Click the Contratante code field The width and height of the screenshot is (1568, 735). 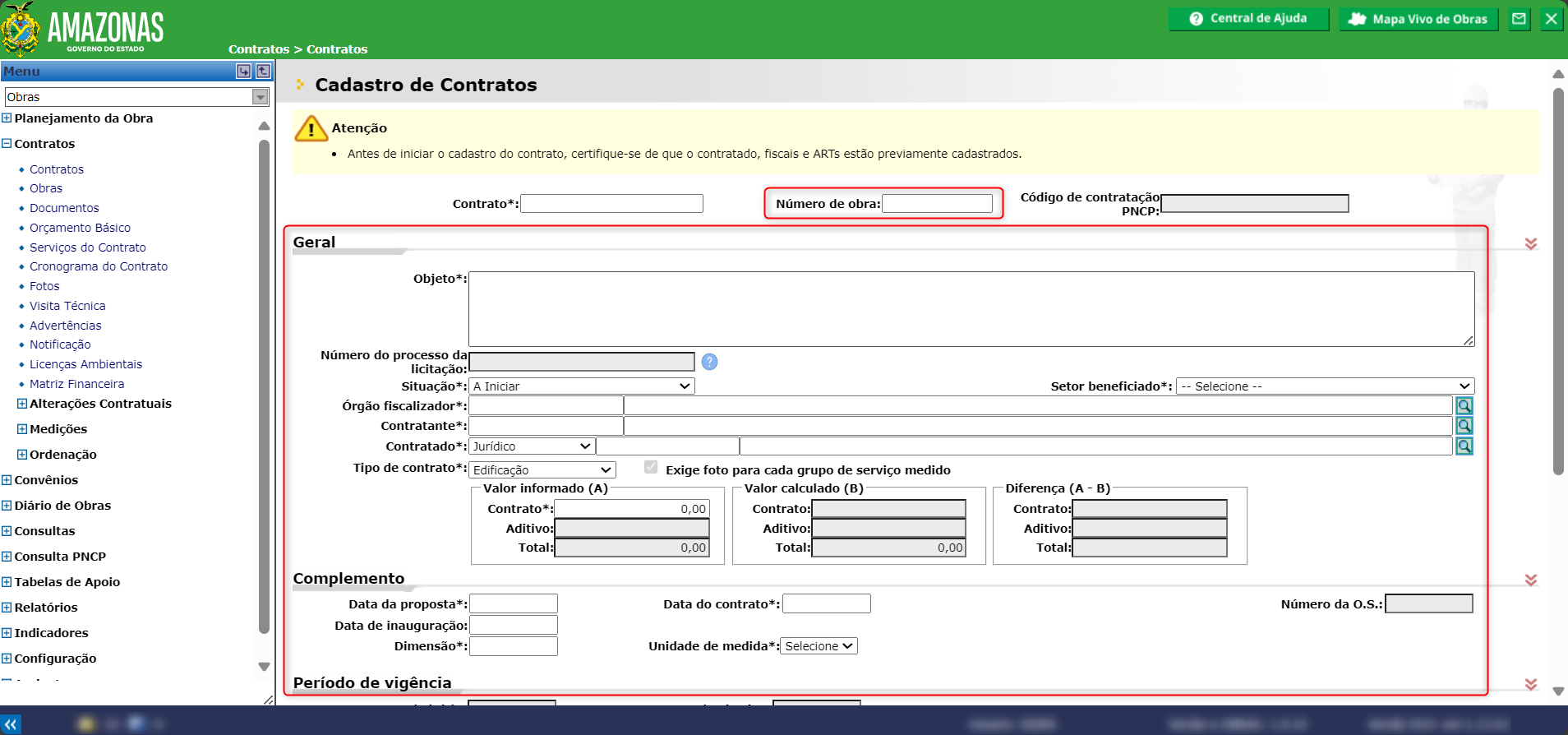click(546, 426)
